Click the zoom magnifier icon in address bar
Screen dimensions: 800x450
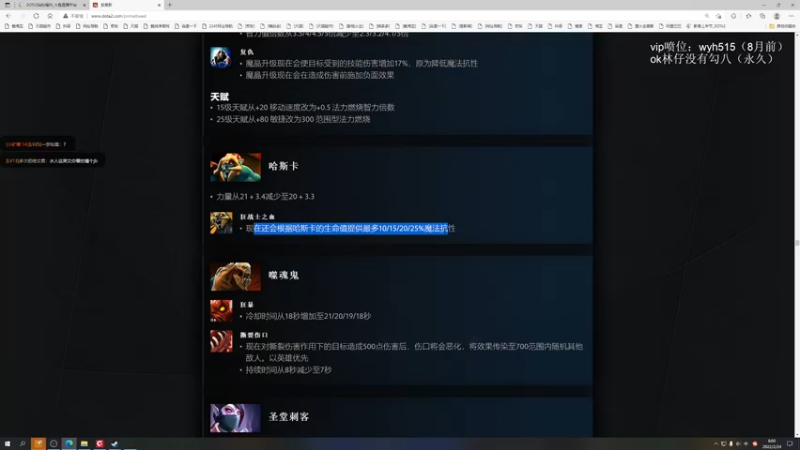point(707,16)
